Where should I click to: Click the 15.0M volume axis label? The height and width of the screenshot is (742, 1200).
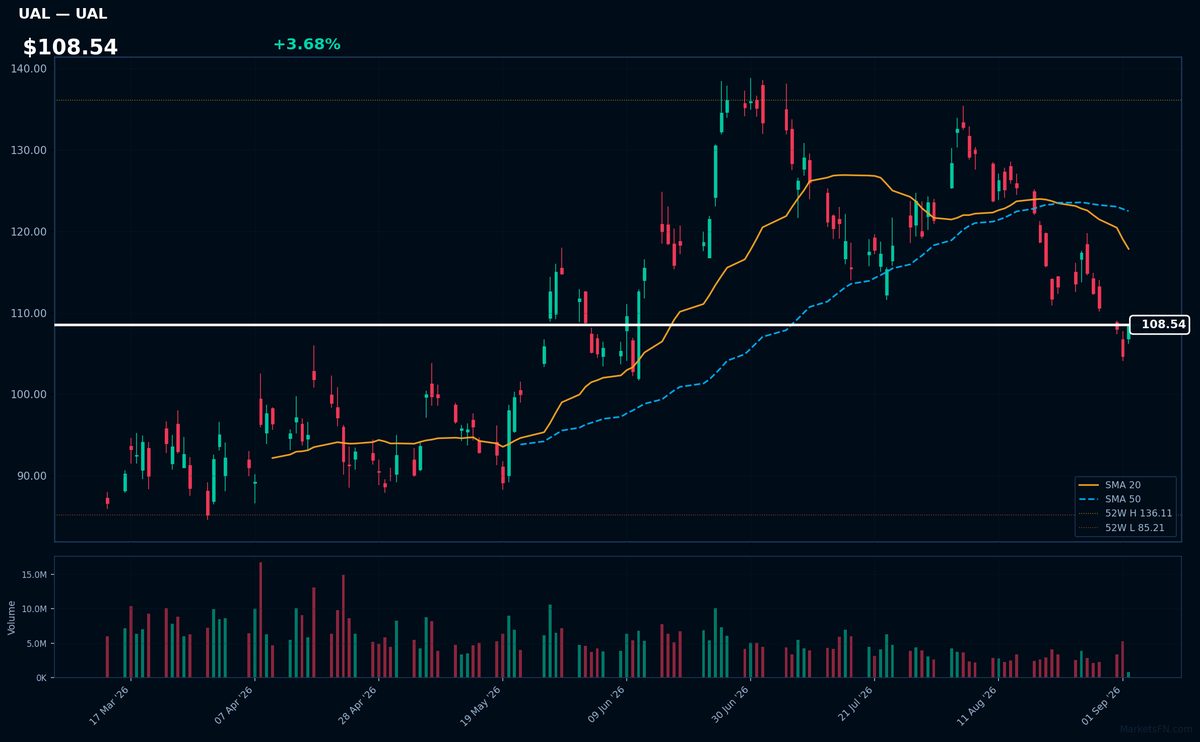pos(33,575)
